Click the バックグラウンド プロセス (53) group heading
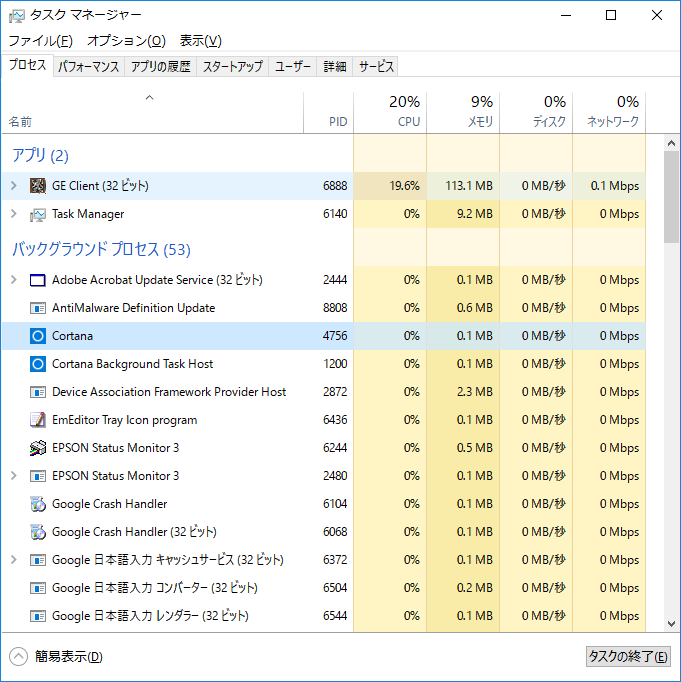The width and height of the screenshot is (681, 682). click(101, 249)
